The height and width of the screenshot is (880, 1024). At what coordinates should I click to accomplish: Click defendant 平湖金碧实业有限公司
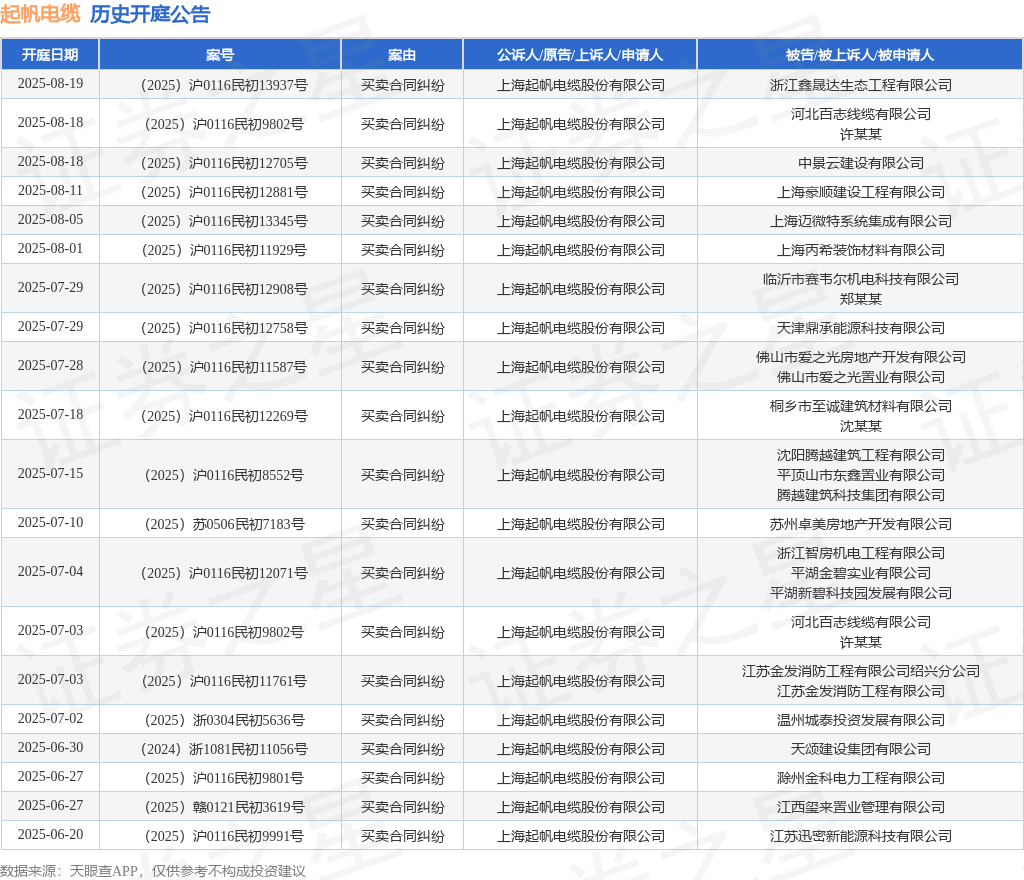[860, 573]
